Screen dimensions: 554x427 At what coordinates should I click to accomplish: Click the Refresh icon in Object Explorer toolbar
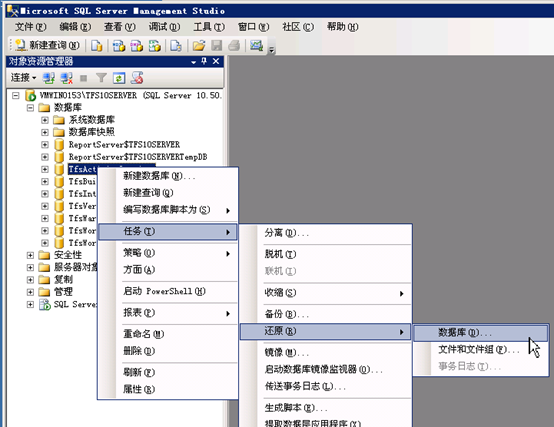point(119,78)
